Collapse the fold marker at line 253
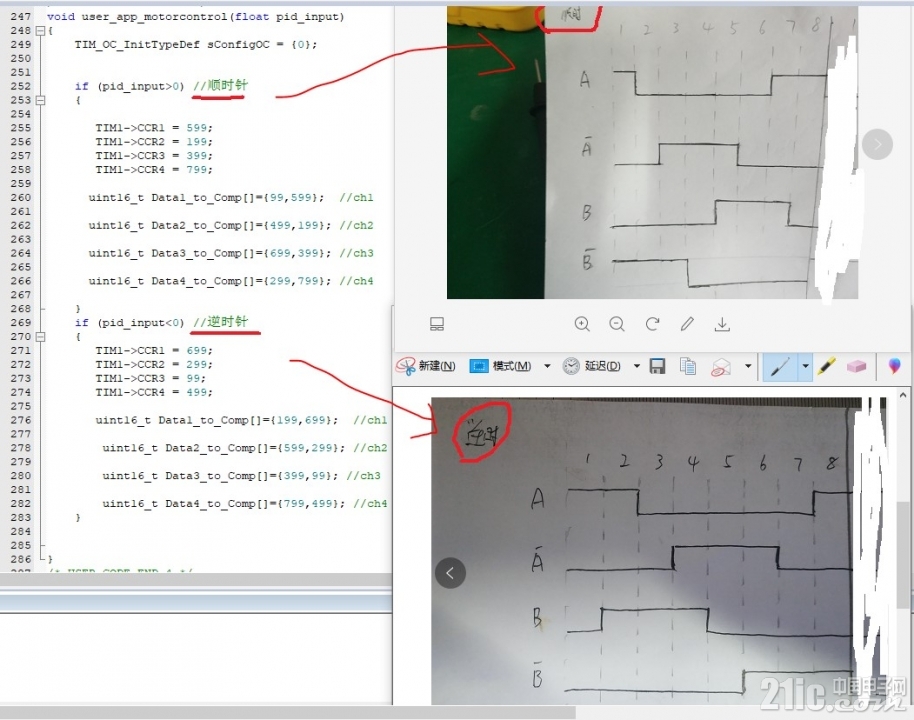Image resolution: width=914 pixels, height=720 pixels. [40, 100]
